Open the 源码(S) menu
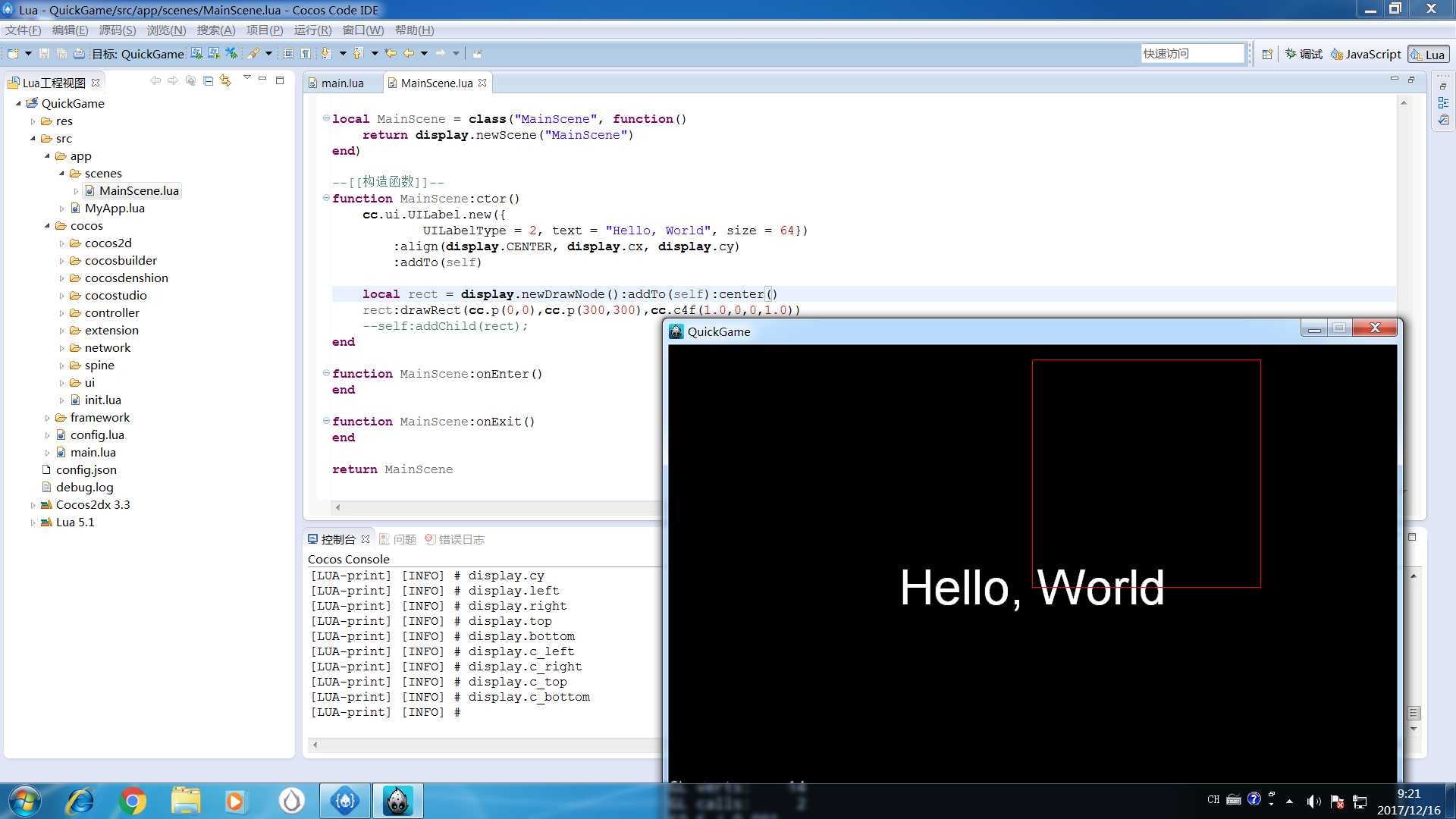This screenshot has height=819, width=1456. pyautogui.click(x=118, y=30)
